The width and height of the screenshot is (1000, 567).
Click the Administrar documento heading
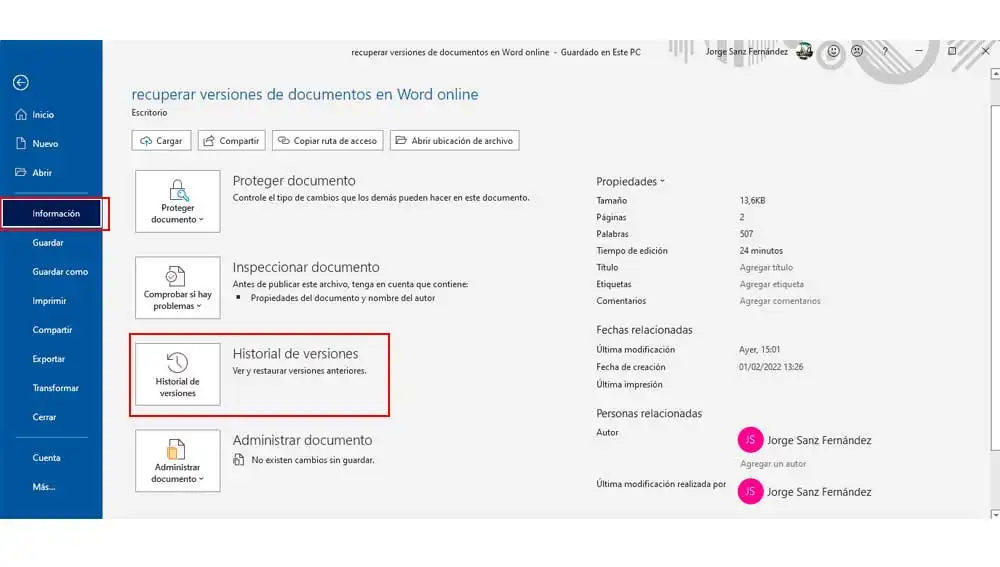pyautogui.click(x=302, y=440)
